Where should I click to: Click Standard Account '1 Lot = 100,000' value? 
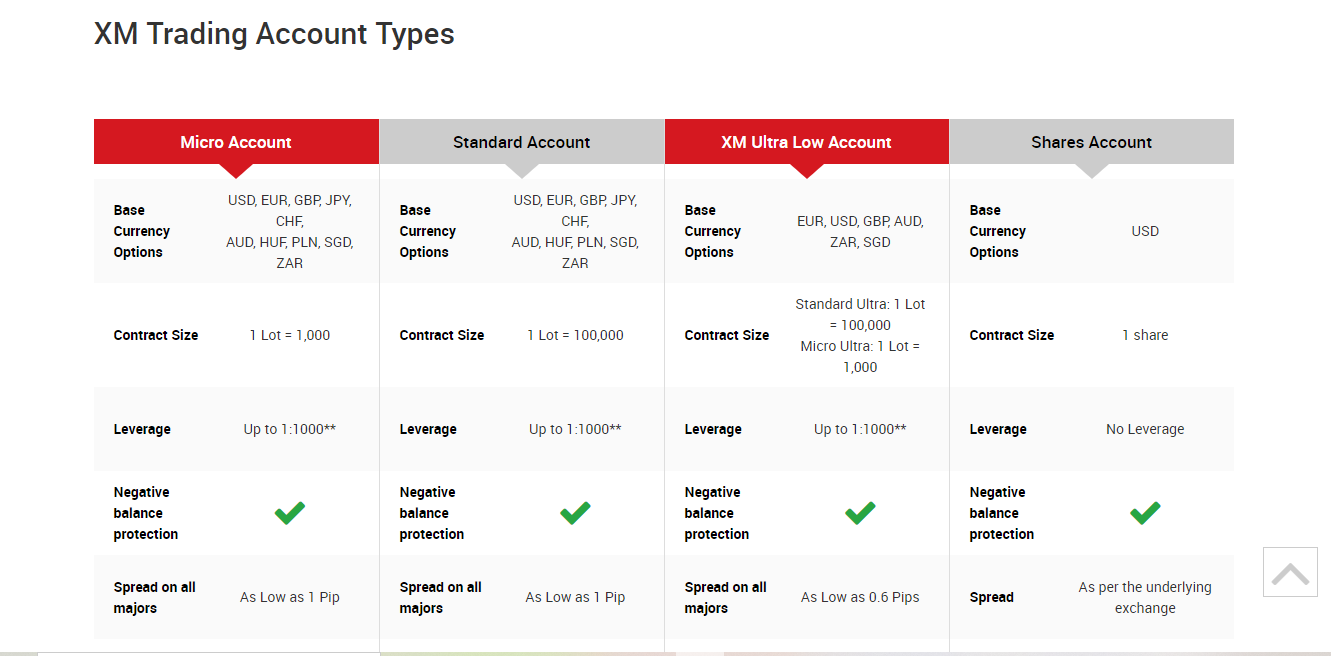click(x=575, y=335)
